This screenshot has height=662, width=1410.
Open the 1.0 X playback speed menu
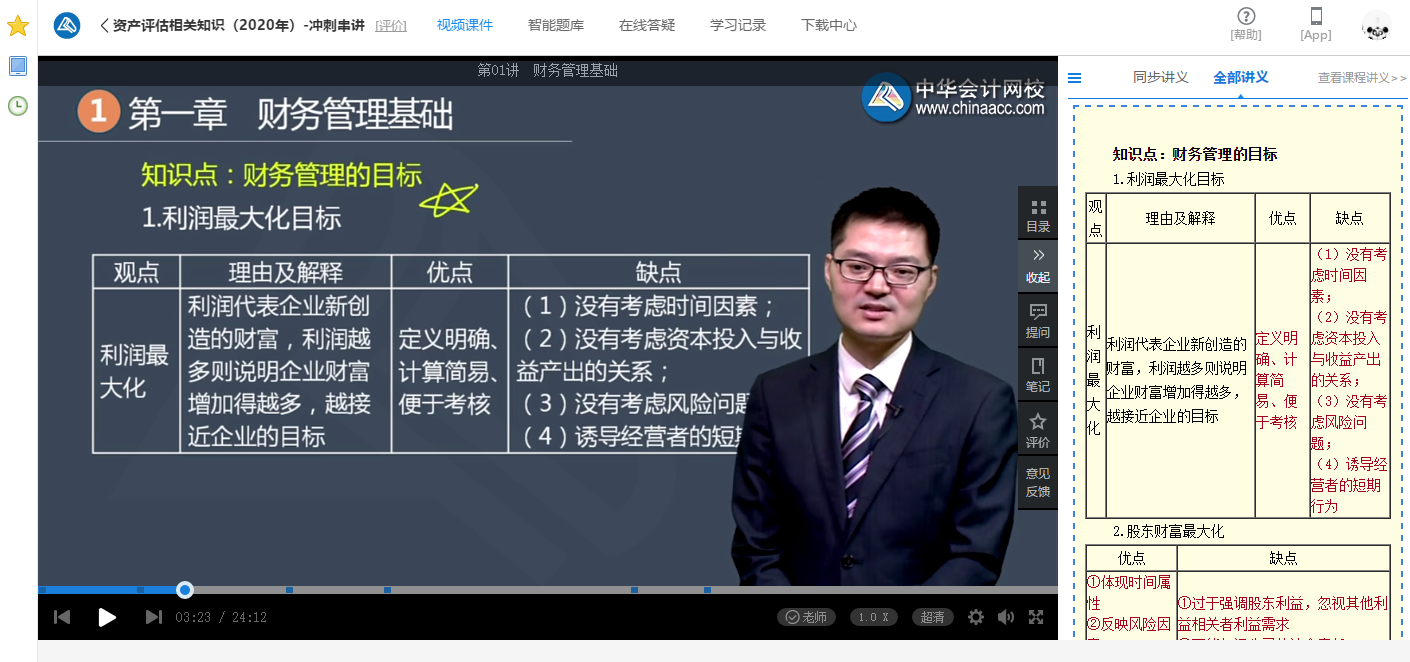[x=873, y=617]
